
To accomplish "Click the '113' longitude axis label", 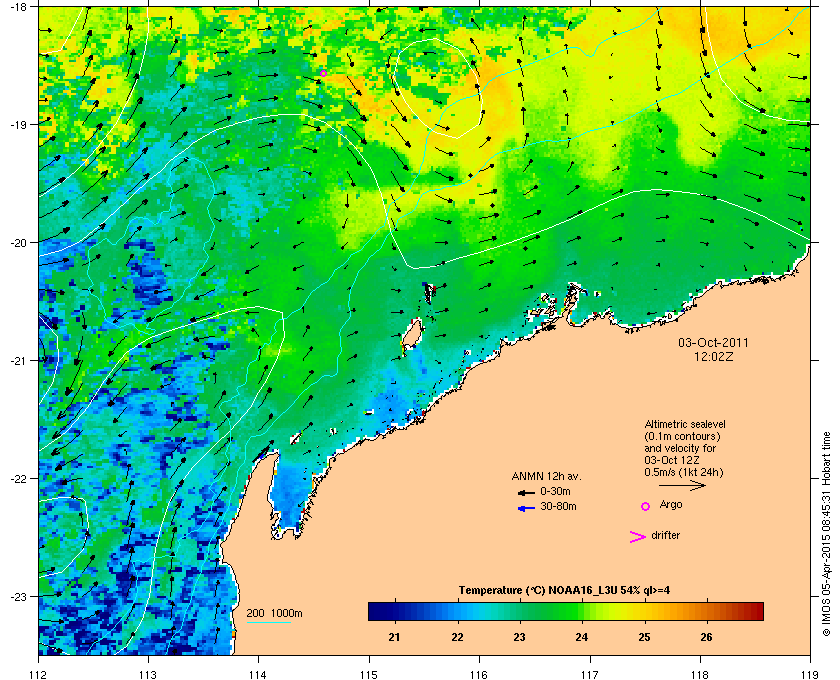I will [x=148, y=675].
